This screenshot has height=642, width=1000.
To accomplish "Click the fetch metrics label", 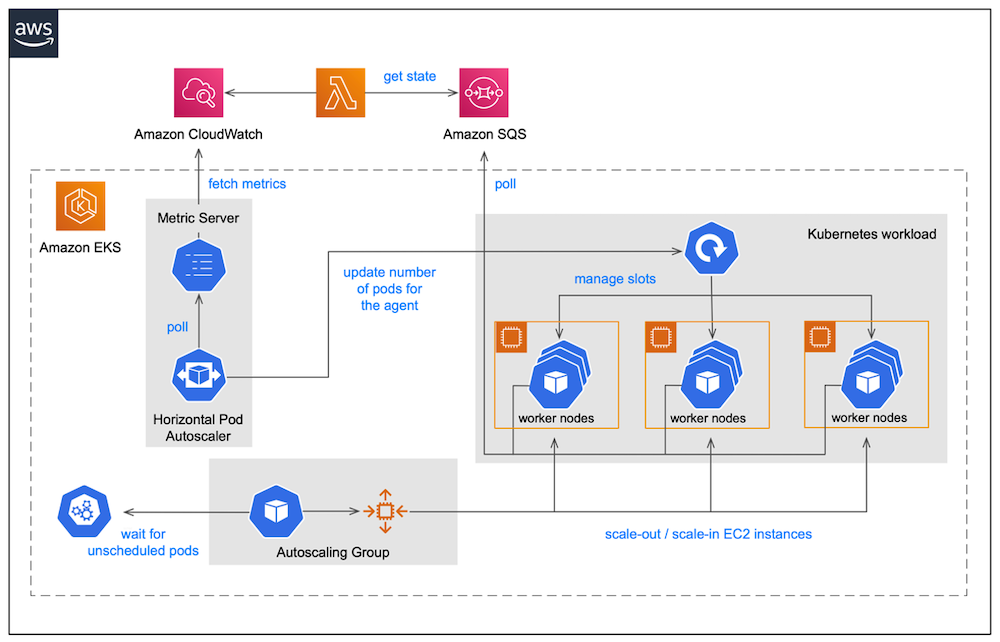I will click(x=247, y=183).
